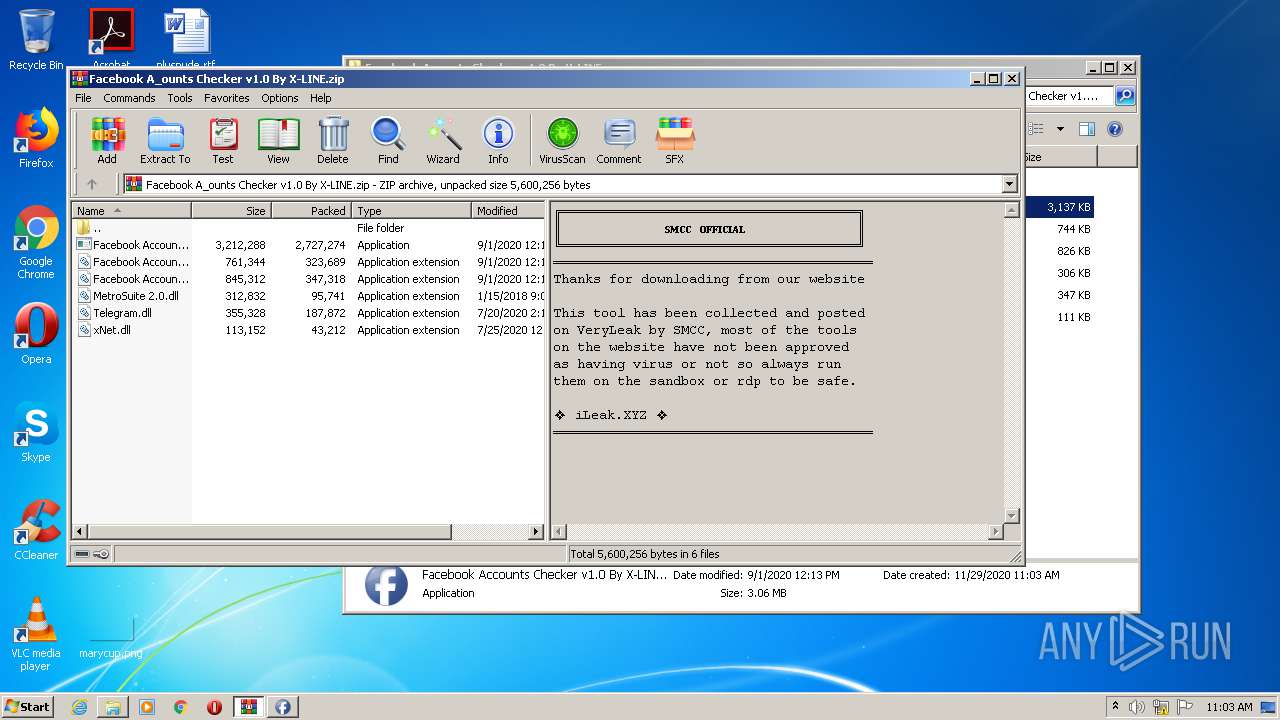Go up one folder level arrow
Screen dimensions: 1280x720
(x=92, y=184)
